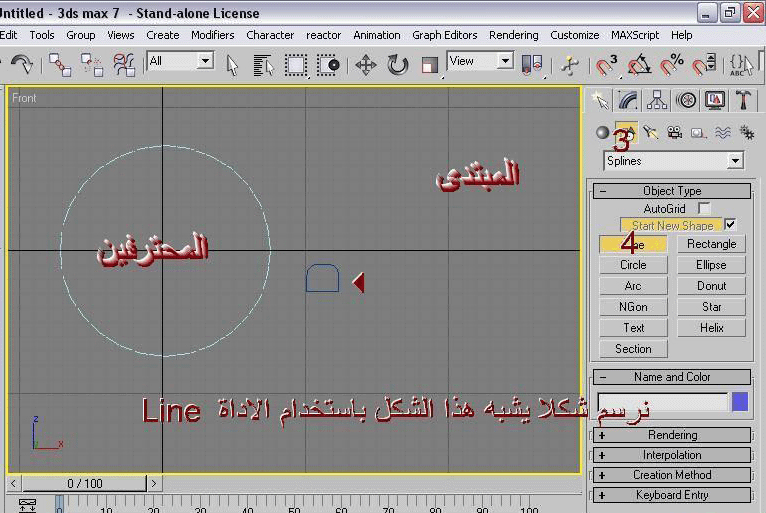The image size is (766, 513).
Task: Open the Utilities hammer panel tab
Action: [x=743, y=101]
